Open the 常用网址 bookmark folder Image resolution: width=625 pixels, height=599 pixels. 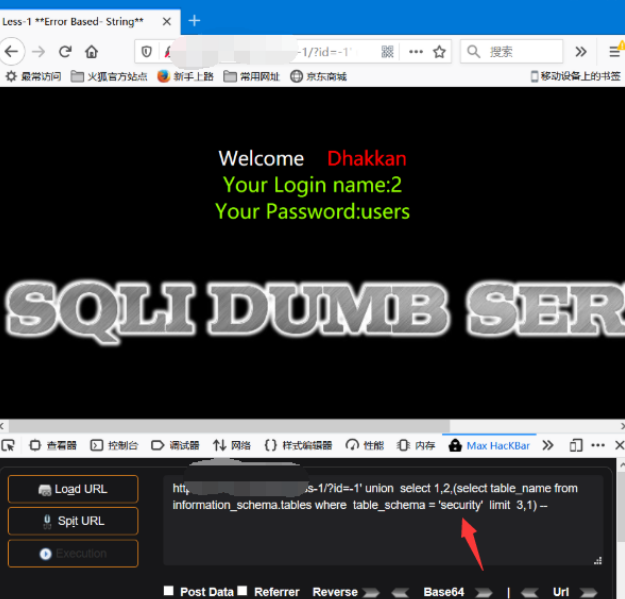click(251, 76)
